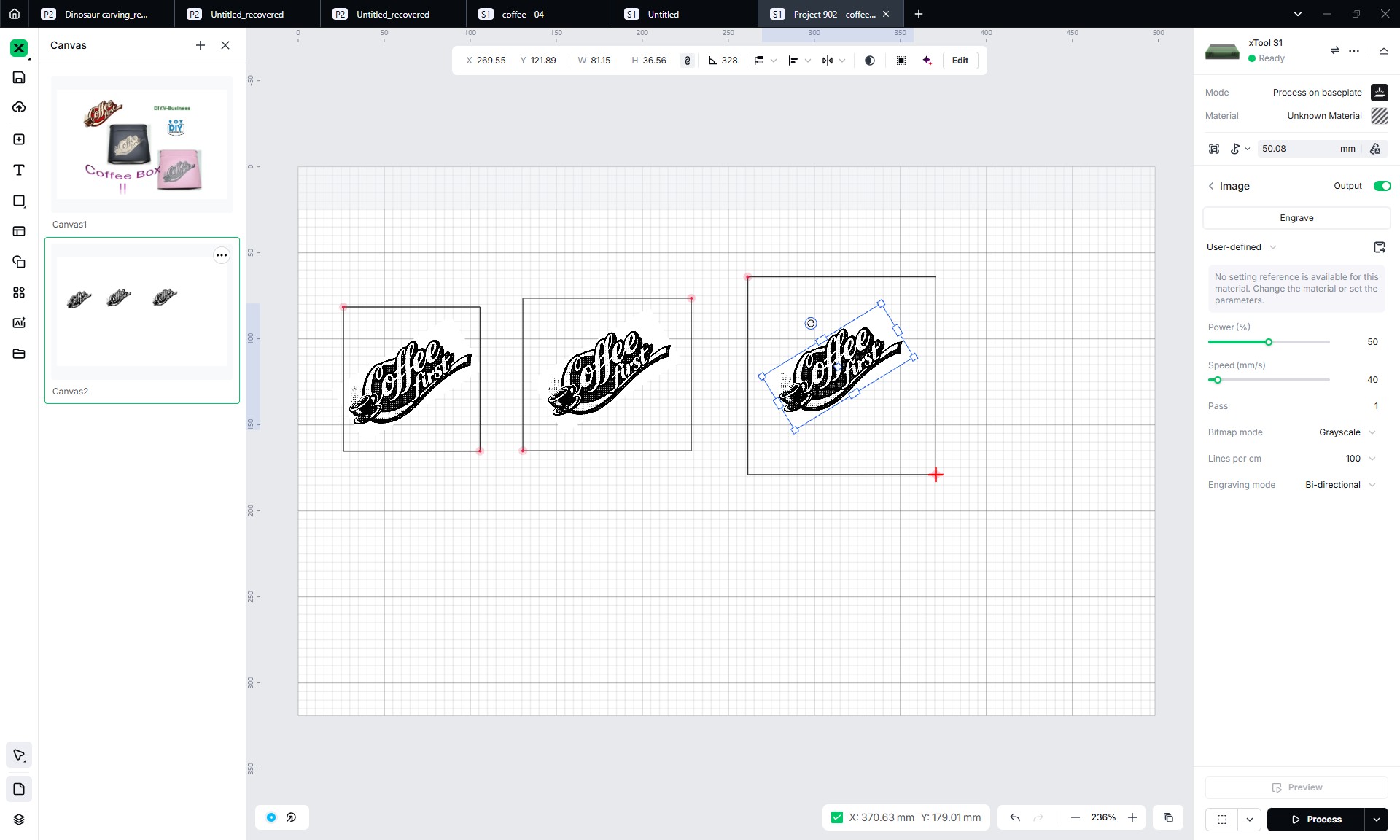Click the Process button
1400x840 pixels.
(1316, 820)
